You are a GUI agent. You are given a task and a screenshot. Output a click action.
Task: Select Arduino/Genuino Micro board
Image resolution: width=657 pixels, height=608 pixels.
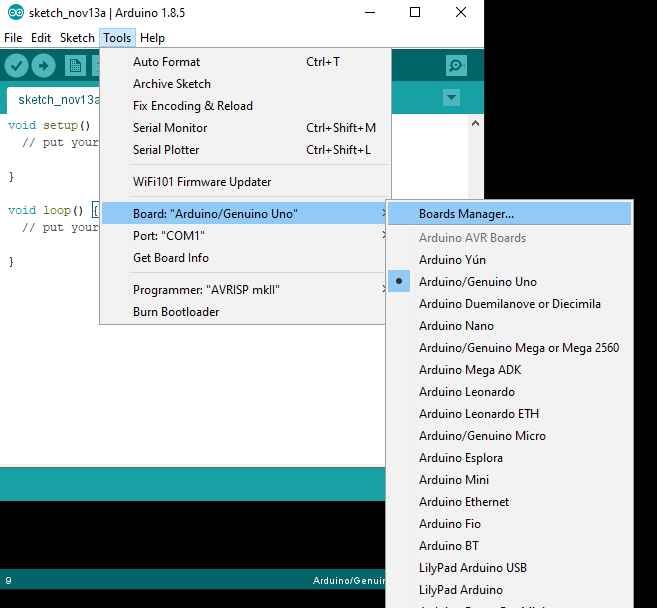tap(510, 436)
